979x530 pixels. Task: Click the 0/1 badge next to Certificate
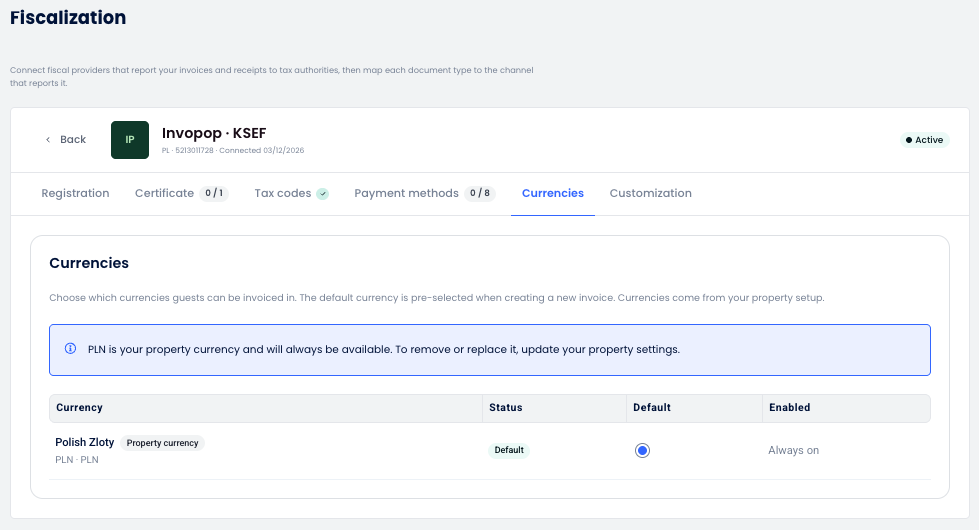214,194
